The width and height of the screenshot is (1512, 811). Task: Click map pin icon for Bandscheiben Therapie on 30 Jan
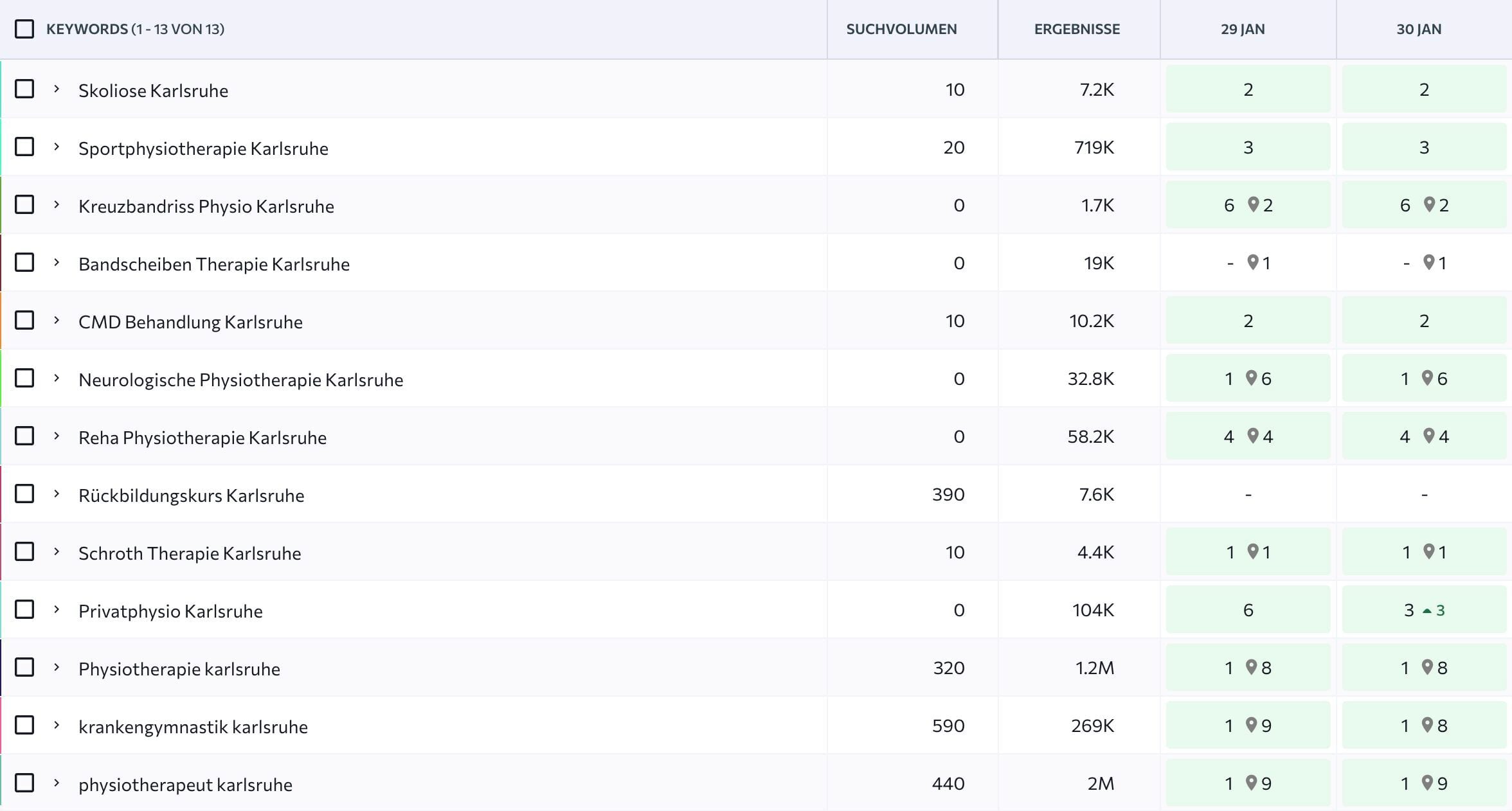(1429, 262)
